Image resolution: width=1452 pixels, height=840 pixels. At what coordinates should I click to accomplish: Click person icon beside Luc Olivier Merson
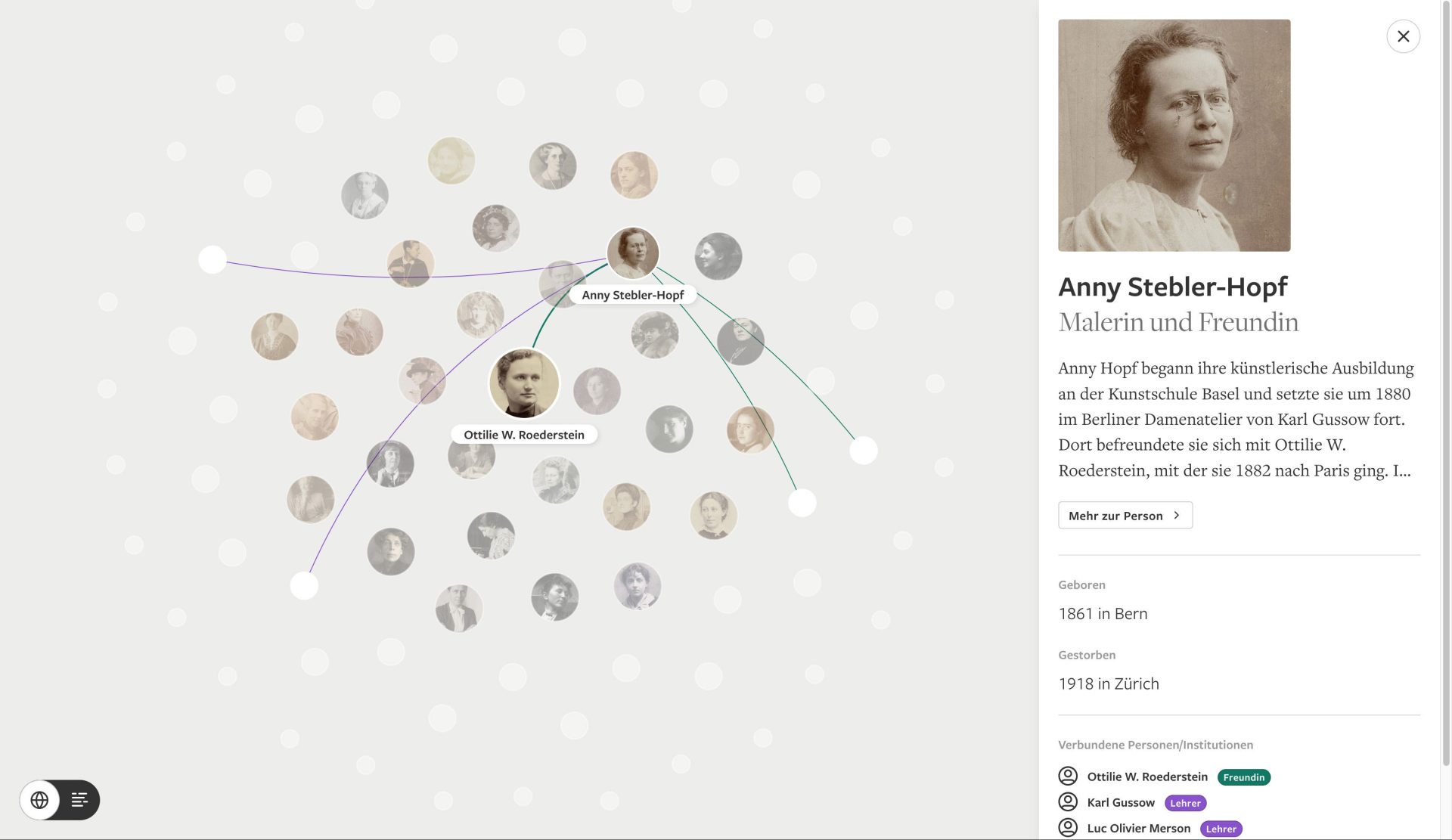1068,827
